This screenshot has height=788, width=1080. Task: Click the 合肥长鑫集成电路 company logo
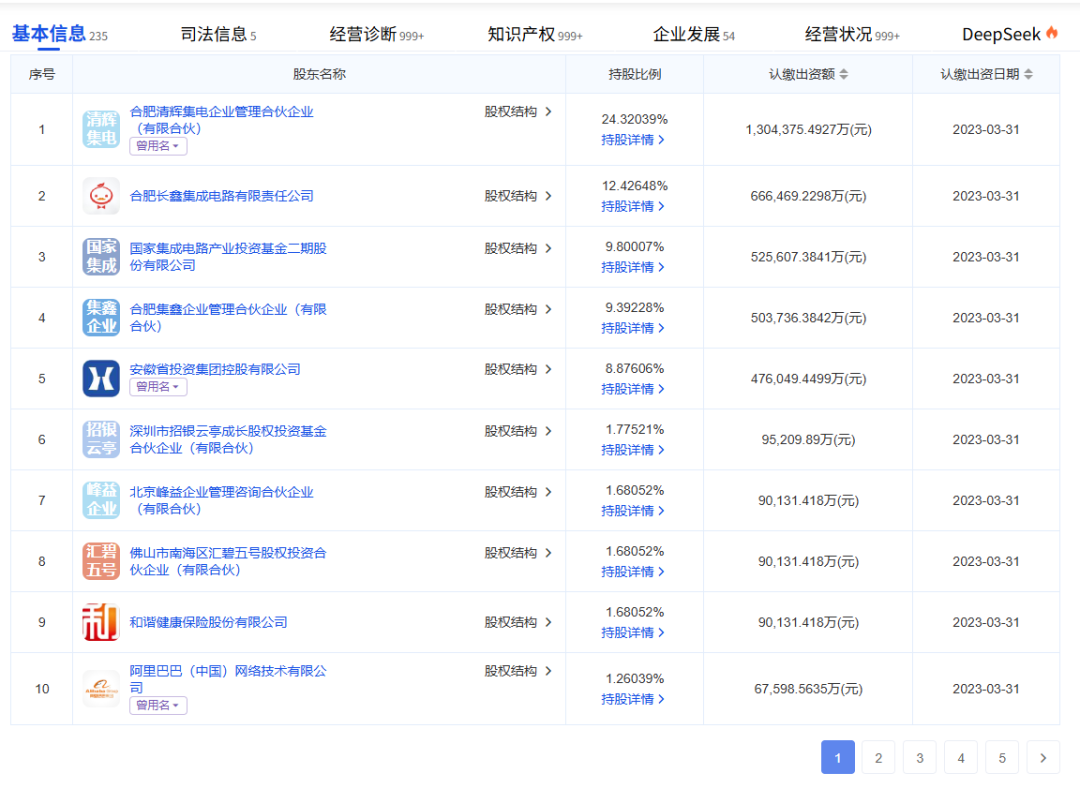(101, 196)
